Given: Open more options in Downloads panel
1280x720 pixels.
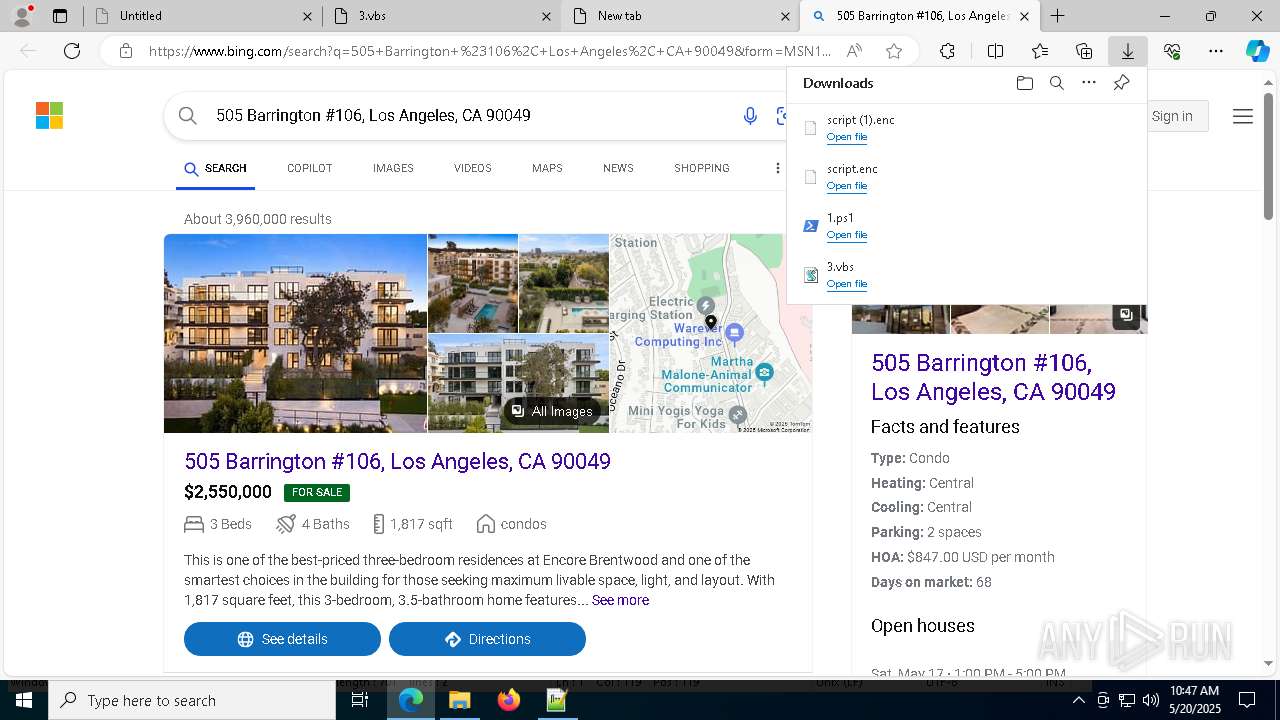Looking at the screenshot, I should pos(1089,83).
